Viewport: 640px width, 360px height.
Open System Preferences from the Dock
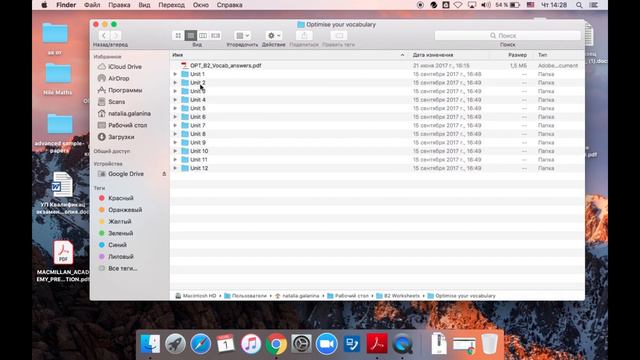tap(301, 344)
